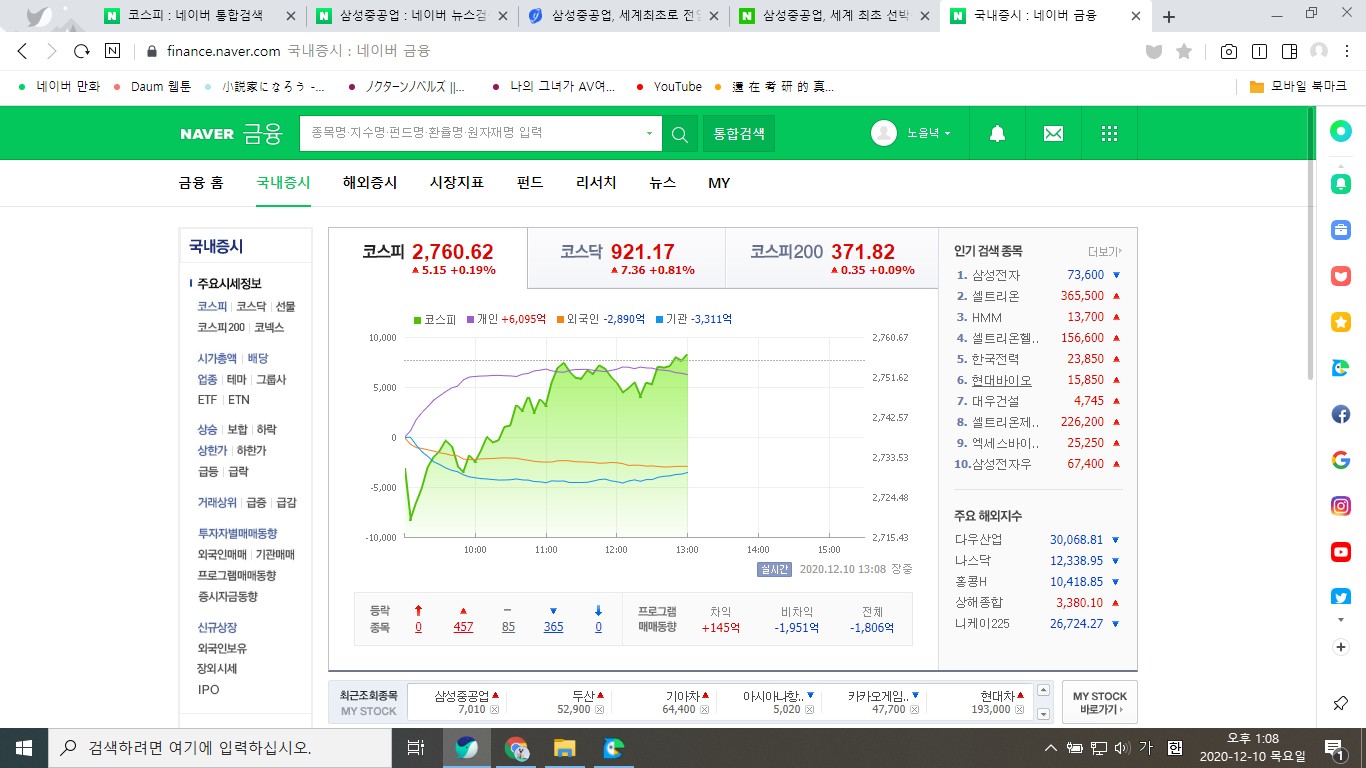
Task: Open Chrome from the taskbar
Action: click(x=516, y=747)
